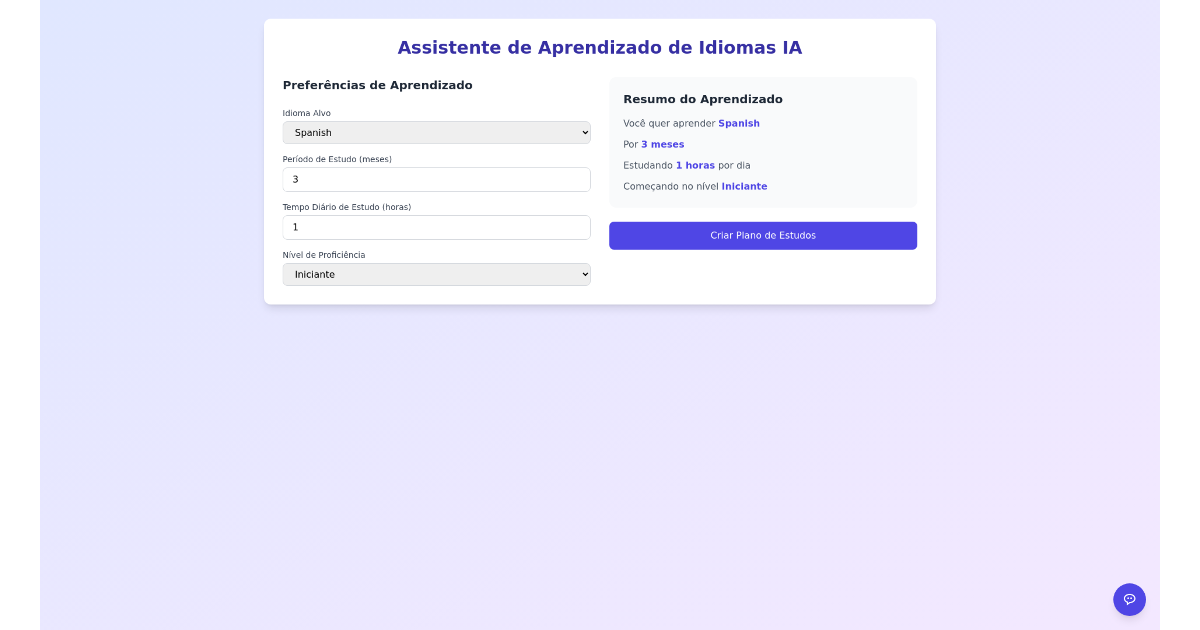Click the highlighted Spanish text in the summary
This screenshot has height=630, width=1200.
pyautogui.click(x=738, y=124)
